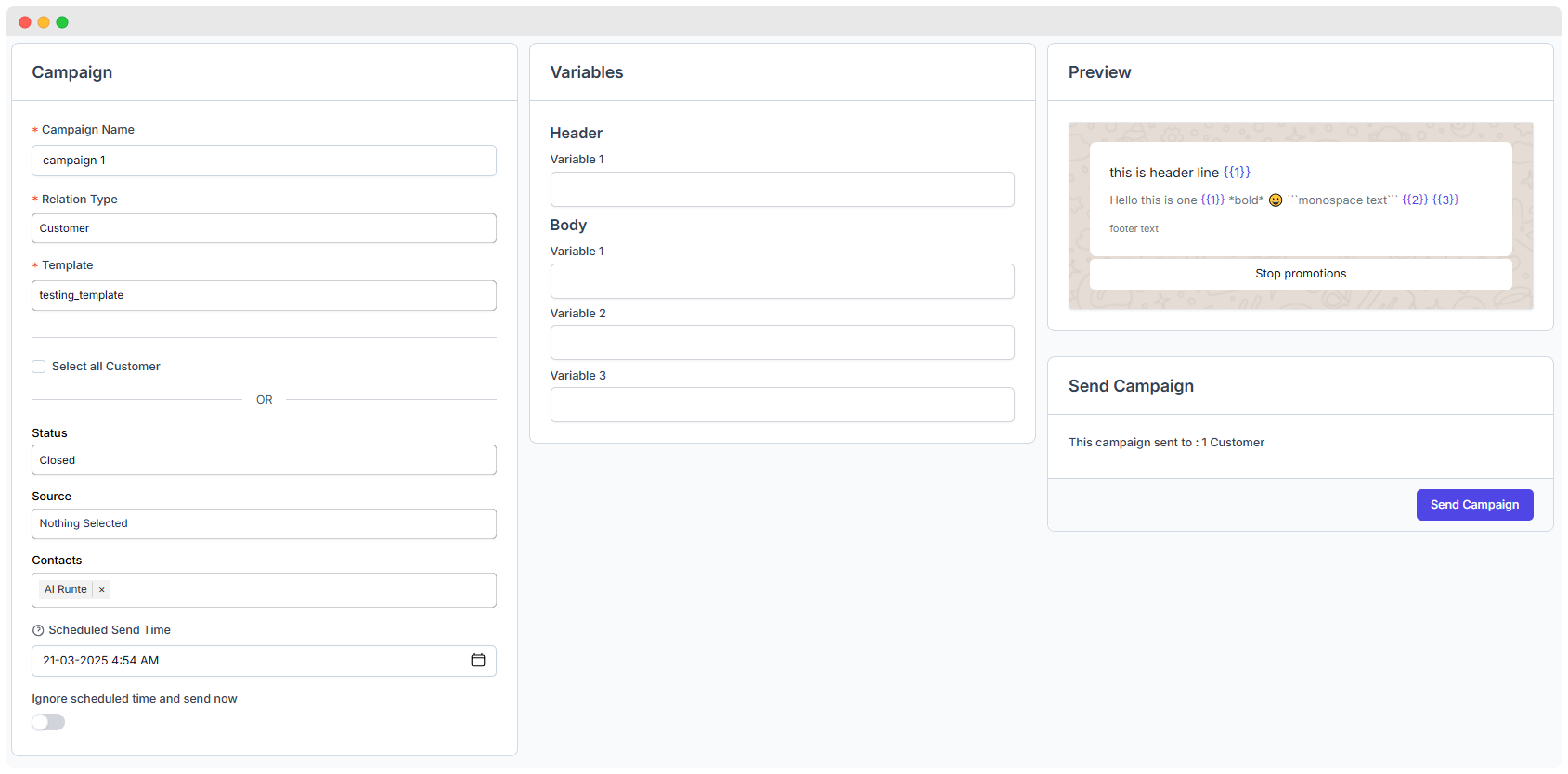Click the Body Variable 1 input
Screen dimensions: 1568x774
point(782,281)
